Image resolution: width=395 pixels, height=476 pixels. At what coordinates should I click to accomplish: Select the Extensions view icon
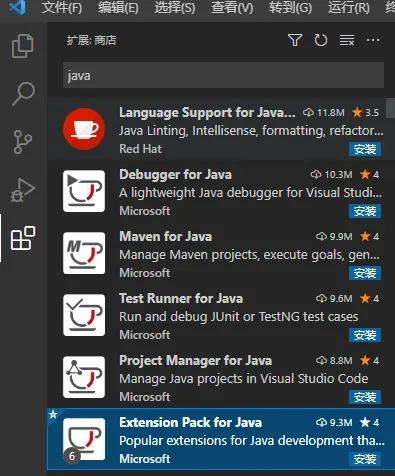click(23, 238)
